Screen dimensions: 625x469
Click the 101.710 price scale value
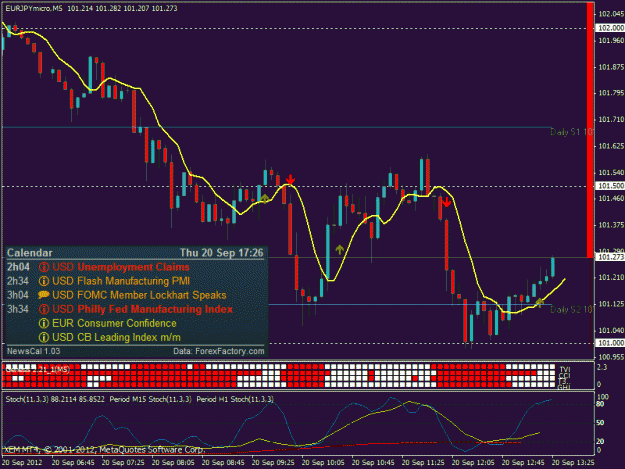(x=611, y=120)
